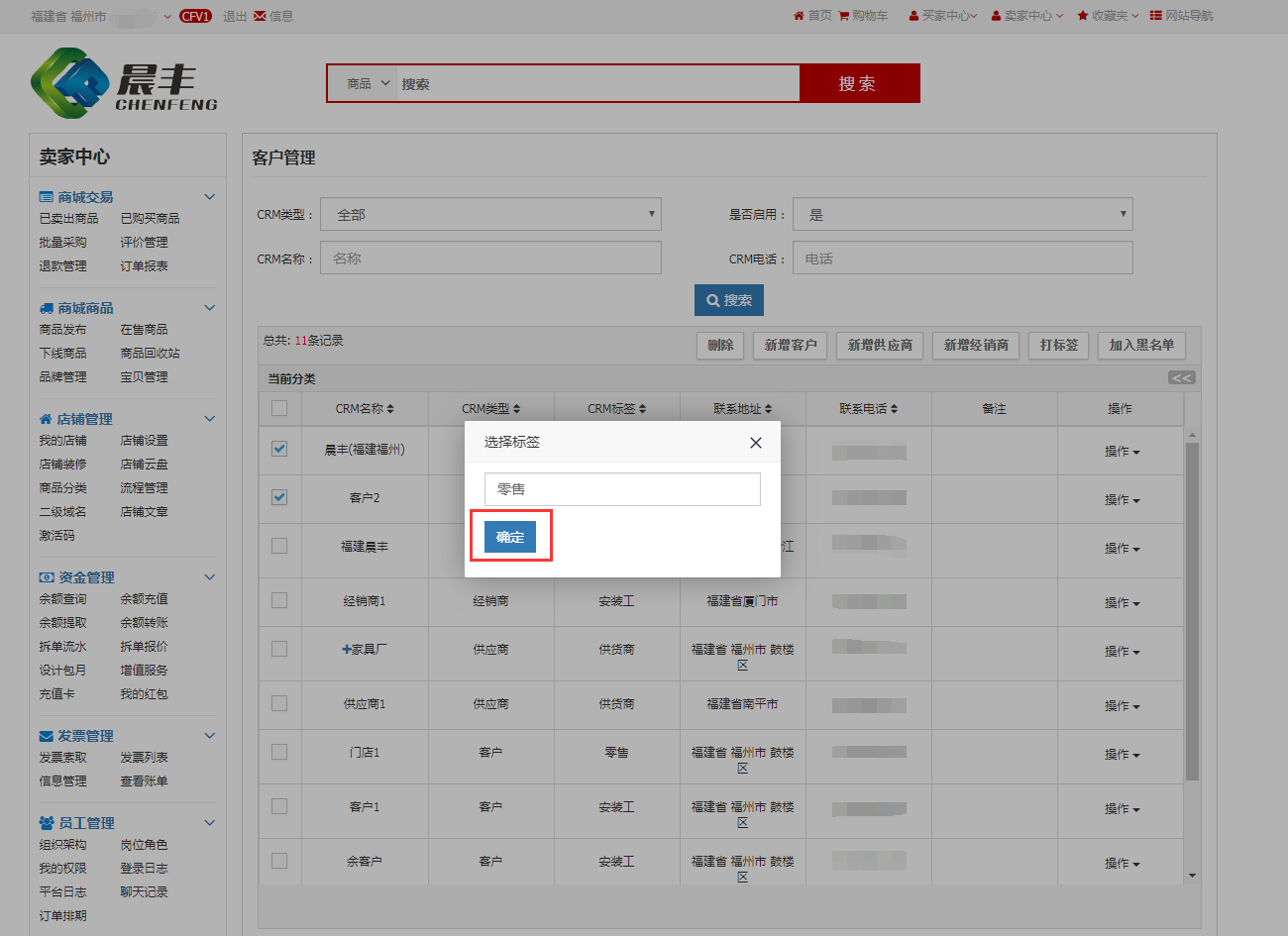
Task: Toggle the select-all checkbox in table header
Action: pyautogui.click(x=279, y=408)
